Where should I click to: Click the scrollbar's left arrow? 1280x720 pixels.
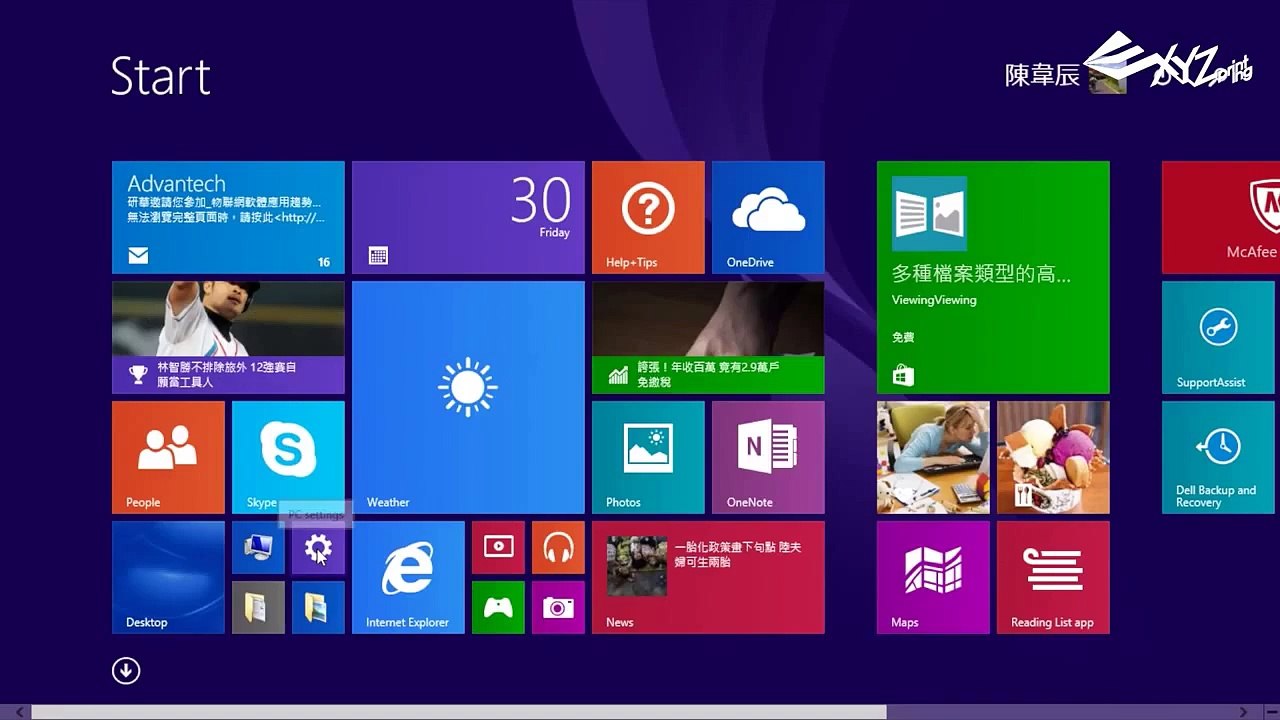[18, 712]
